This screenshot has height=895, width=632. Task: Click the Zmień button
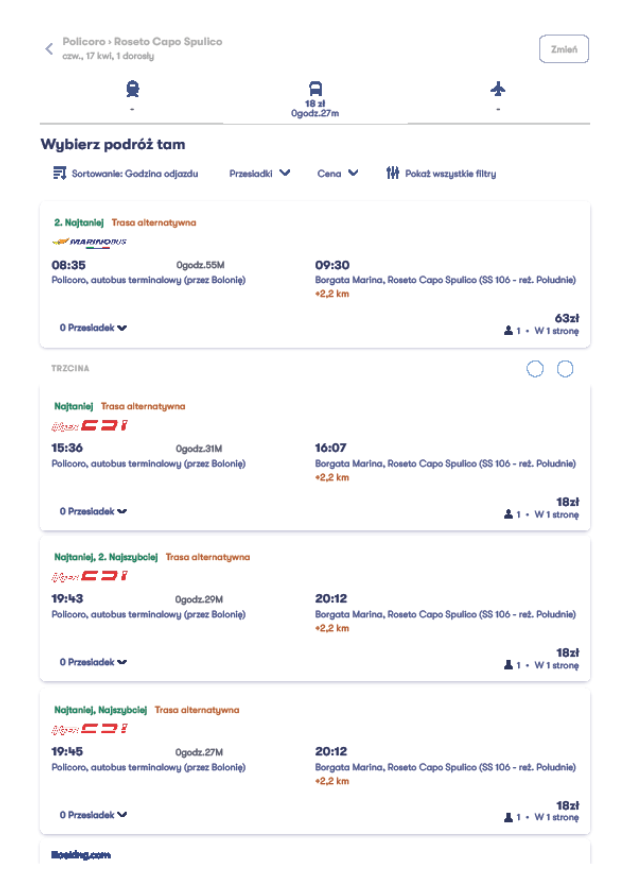click(563, 49)
